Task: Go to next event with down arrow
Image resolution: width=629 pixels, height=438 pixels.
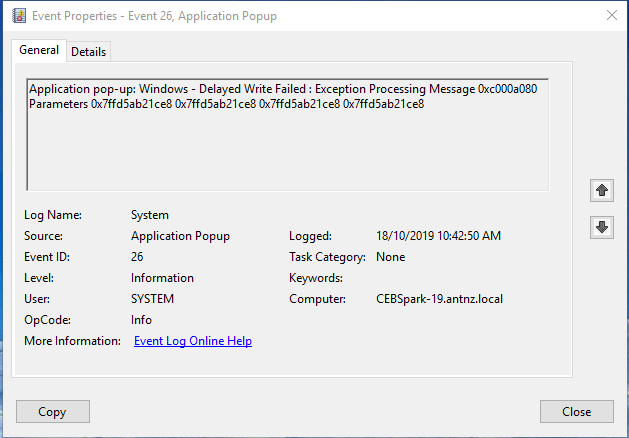Action: pos(602,227)
